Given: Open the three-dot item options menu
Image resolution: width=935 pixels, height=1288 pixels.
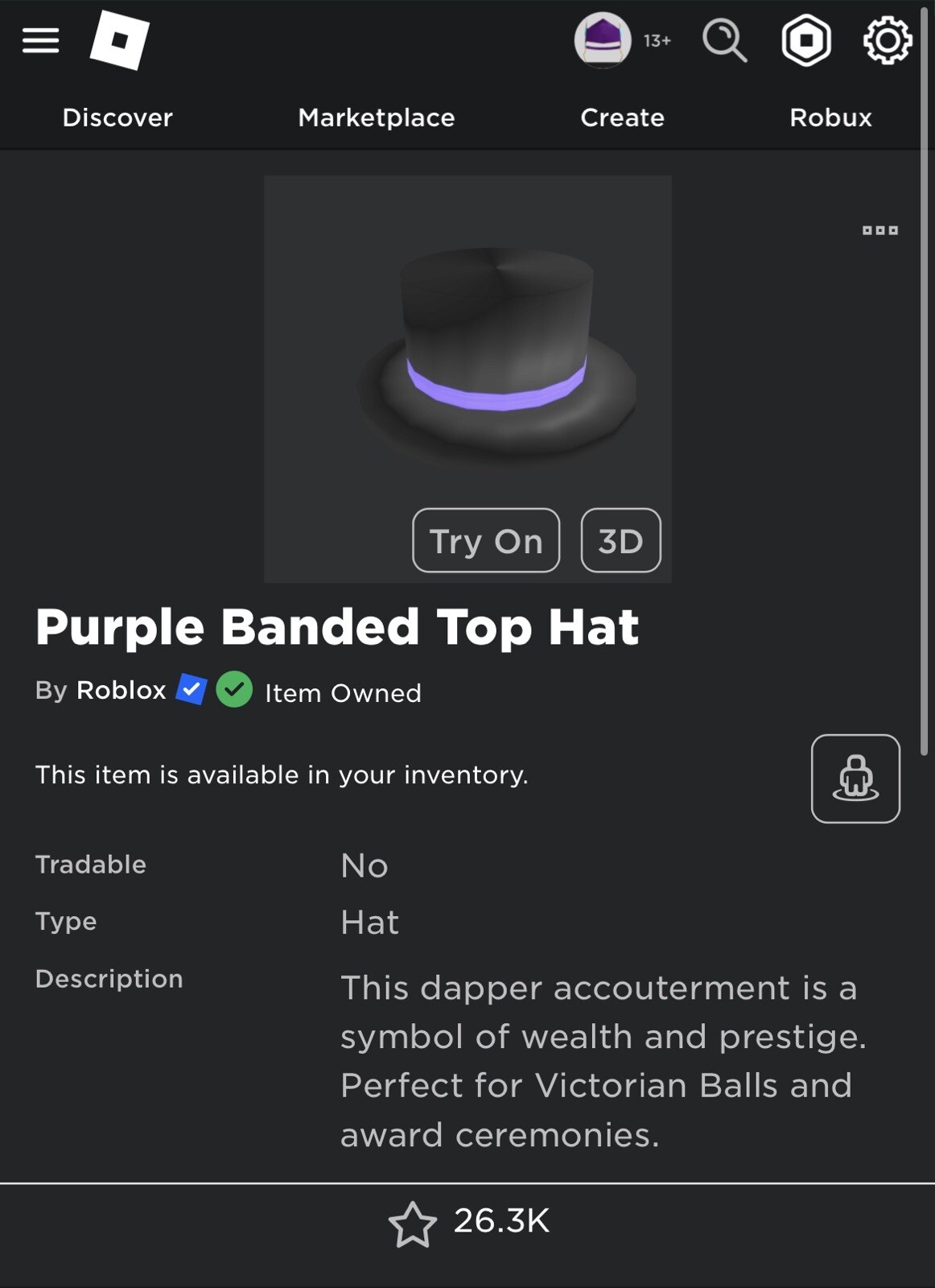Looking at the screenshot, I should [879, 230].
